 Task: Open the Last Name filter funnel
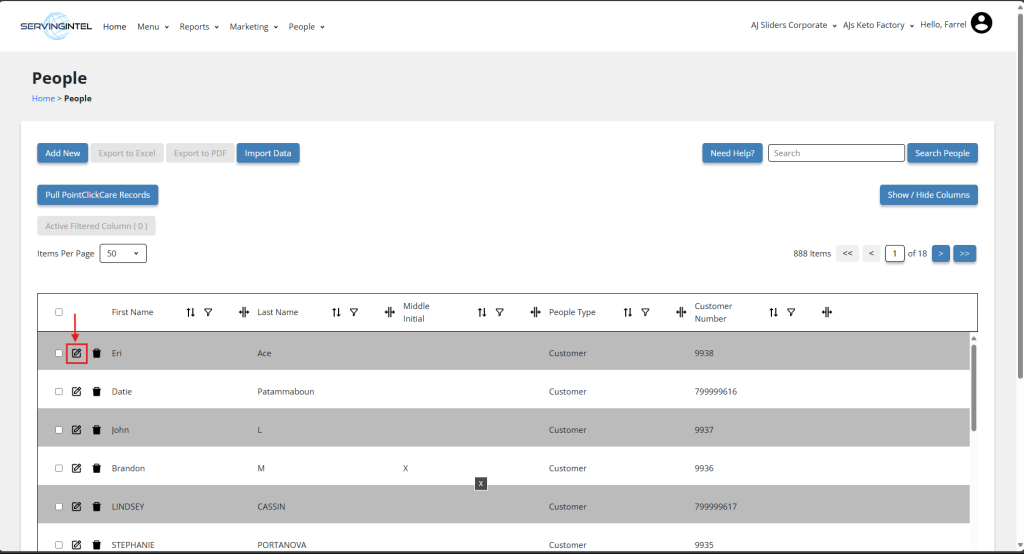(x=354, y=313)
